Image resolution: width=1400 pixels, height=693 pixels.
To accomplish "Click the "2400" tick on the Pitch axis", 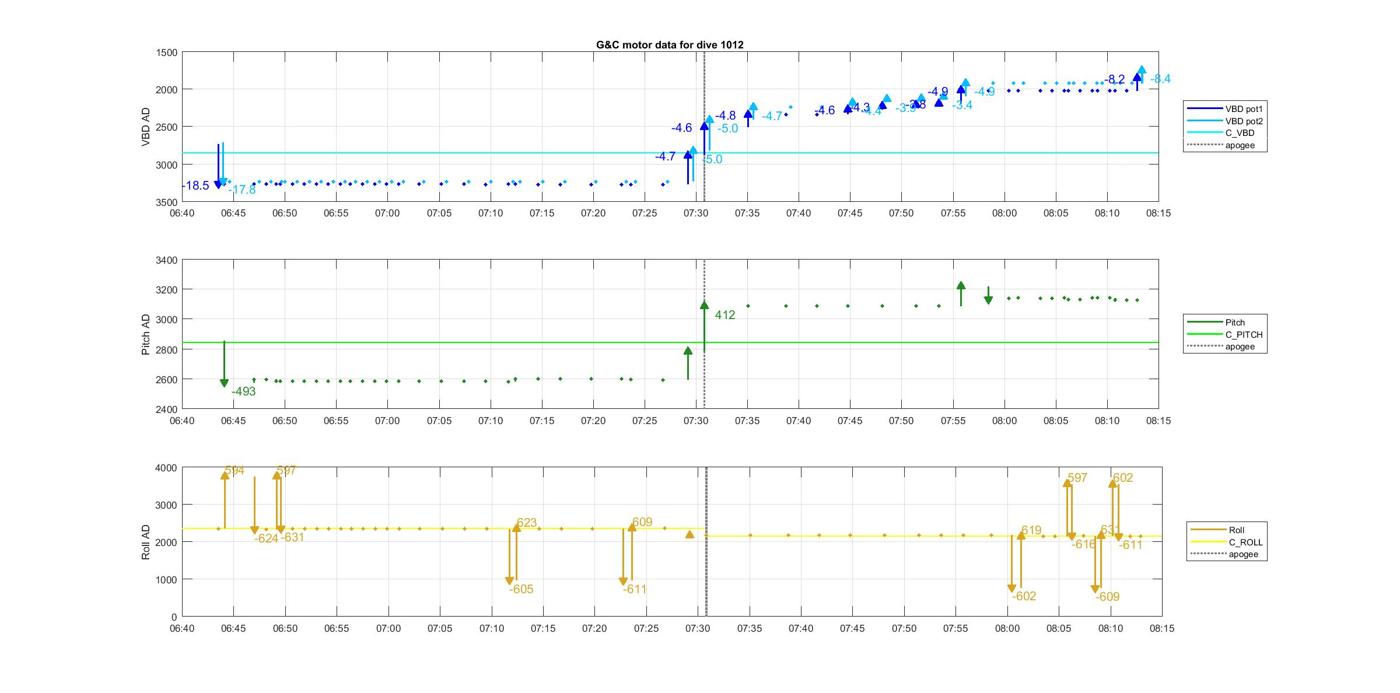I will (x=167, y=410).
